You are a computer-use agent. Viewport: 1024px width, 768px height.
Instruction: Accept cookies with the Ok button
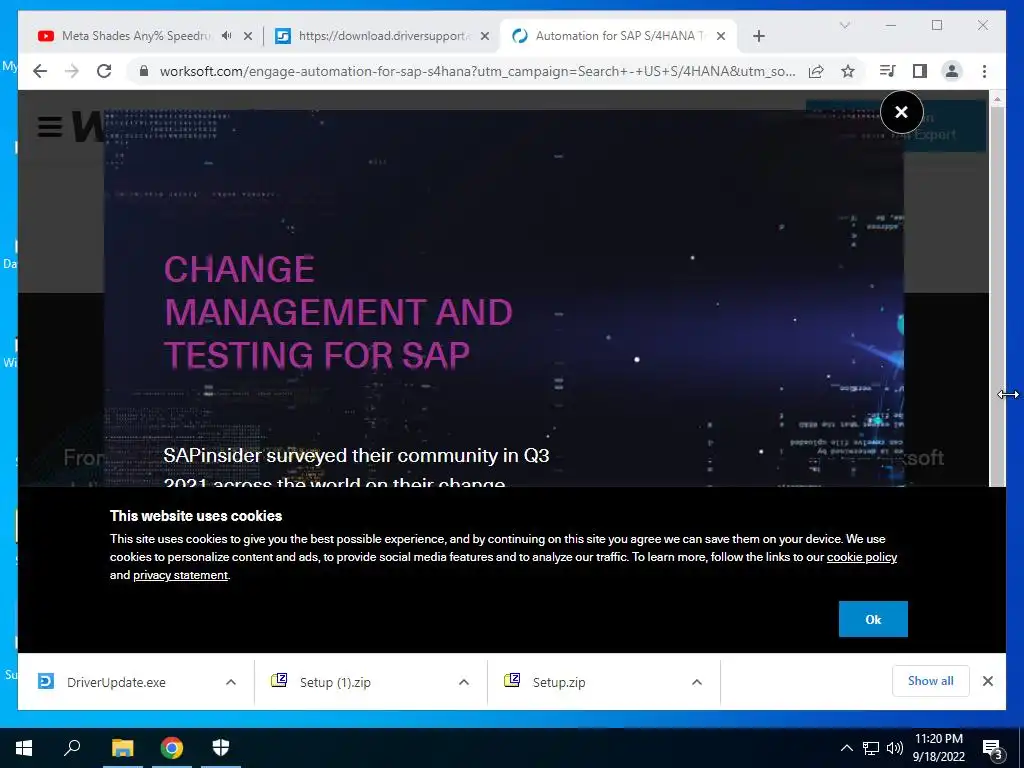pyautogui.click(x=872, y=619)
